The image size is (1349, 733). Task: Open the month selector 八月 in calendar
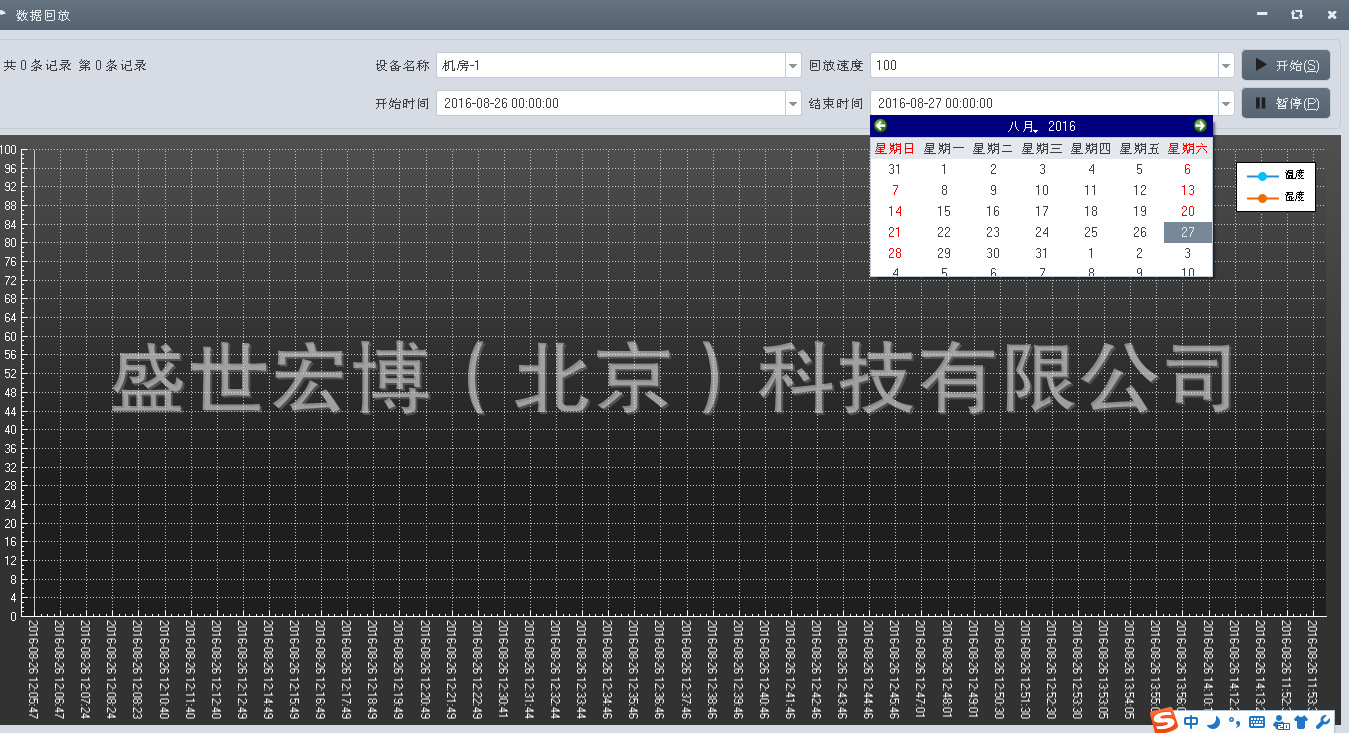(1023, 126)
